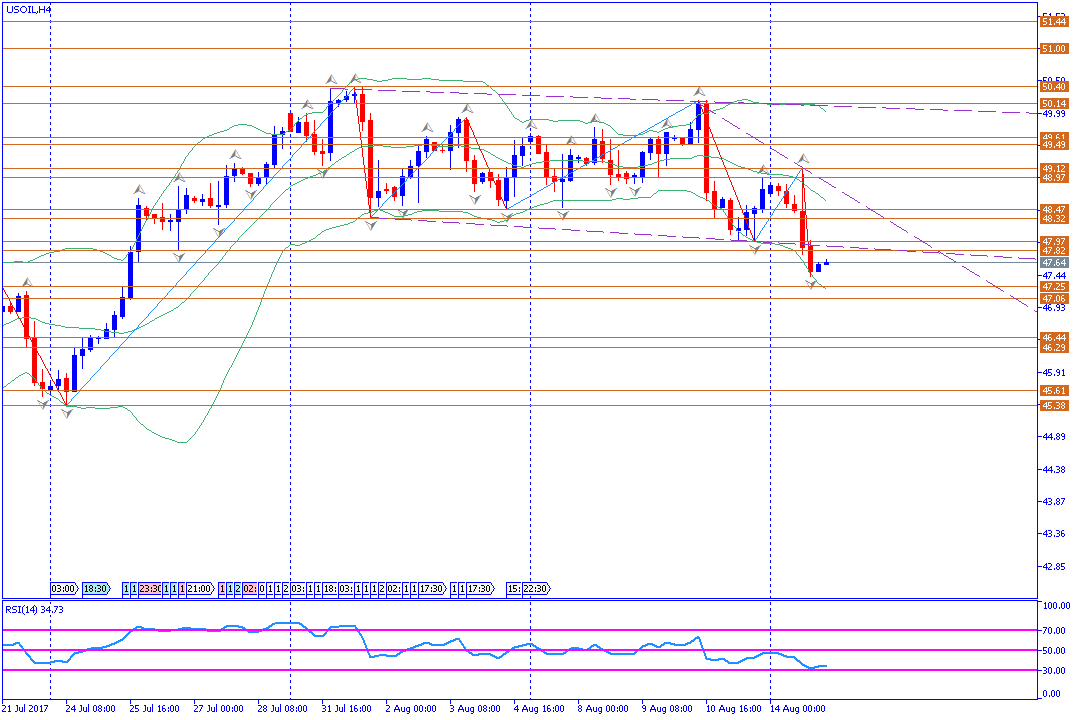Viewport: 1080px width, 720px height.
Task: Select the 21:00 event marker
Action: [200, 589]
